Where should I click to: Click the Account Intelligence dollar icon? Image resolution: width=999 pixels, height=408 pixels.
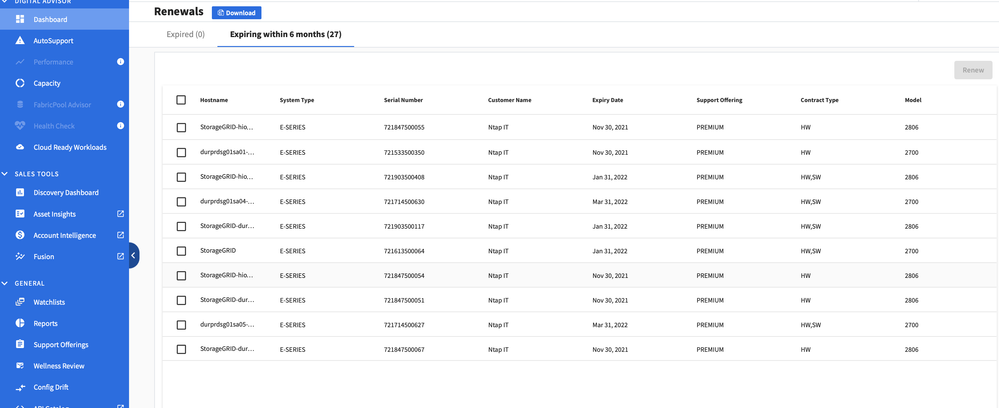[20, 235]
